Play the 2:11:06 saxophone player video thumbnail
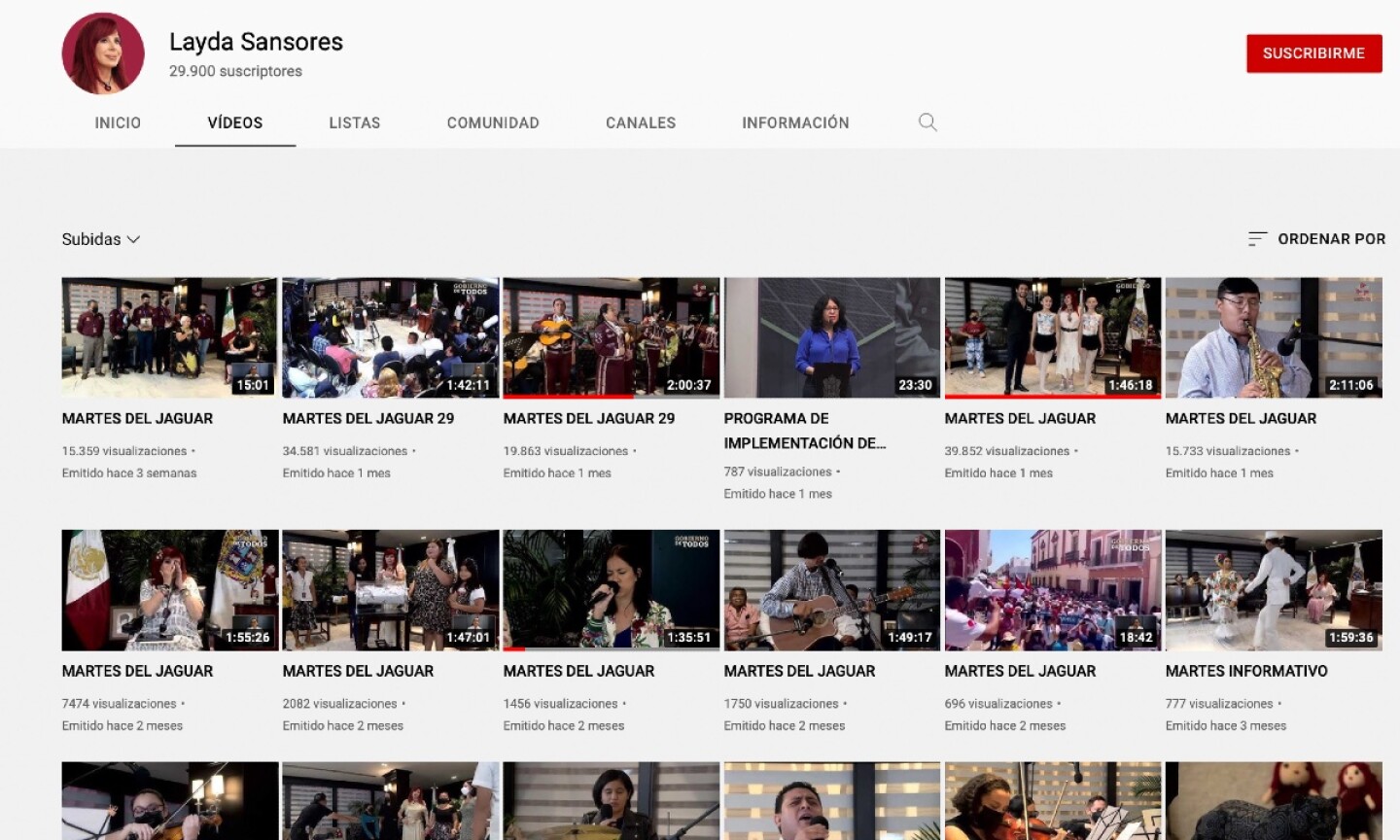This screenshot has width=1400, height=840. click(1274, 337)
